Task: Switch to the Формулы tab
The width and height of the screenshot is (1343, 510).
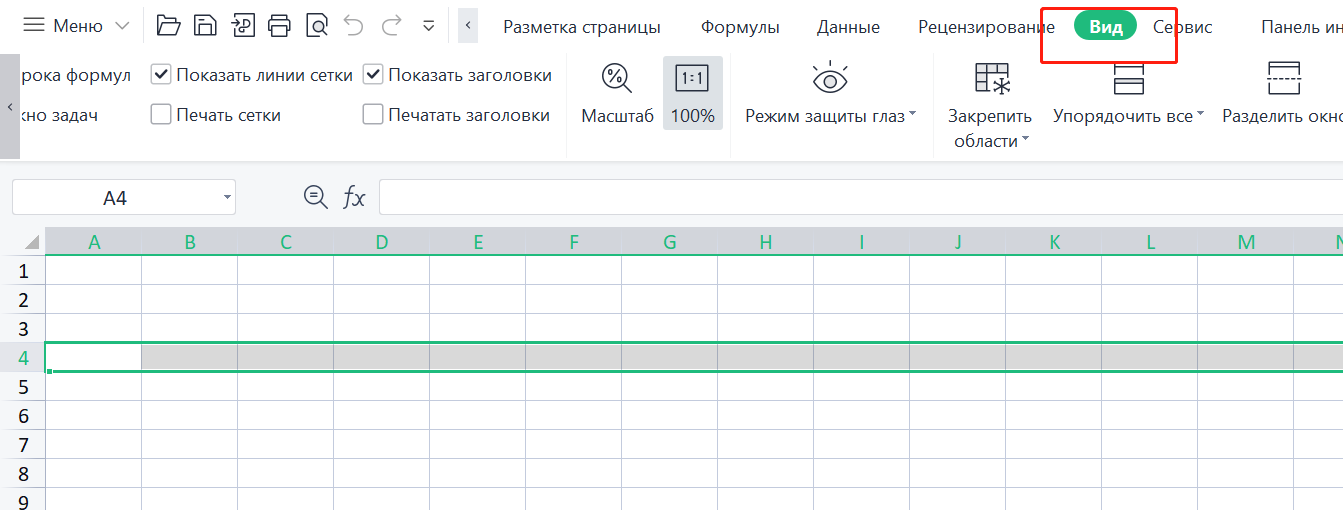Action: point(739,27)
